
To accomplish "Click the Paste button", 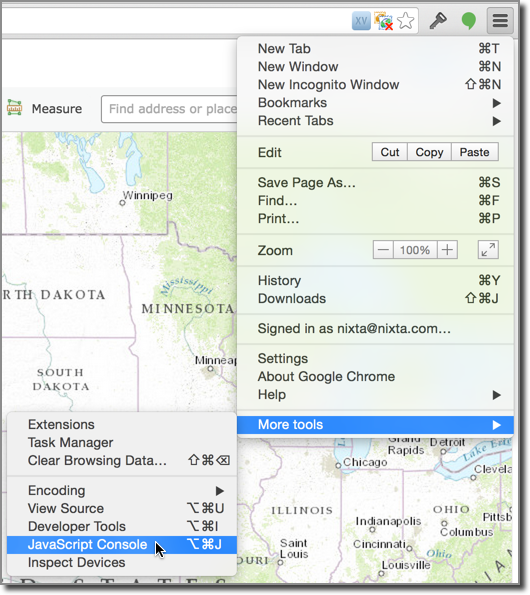I will tap(474, 152).
